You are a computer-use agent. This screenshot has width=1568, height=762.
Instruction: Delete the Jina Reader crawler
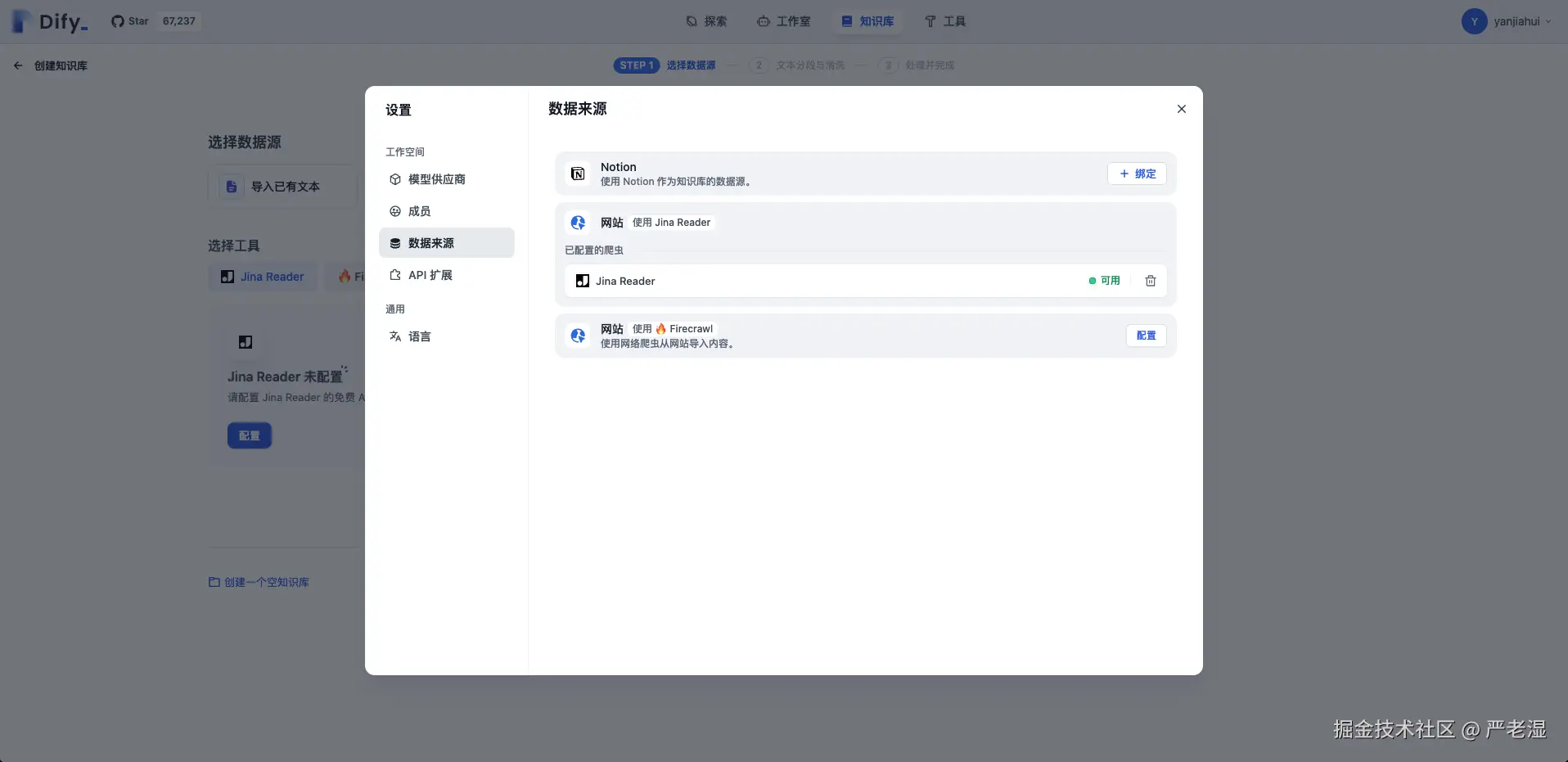point(1150,281)
